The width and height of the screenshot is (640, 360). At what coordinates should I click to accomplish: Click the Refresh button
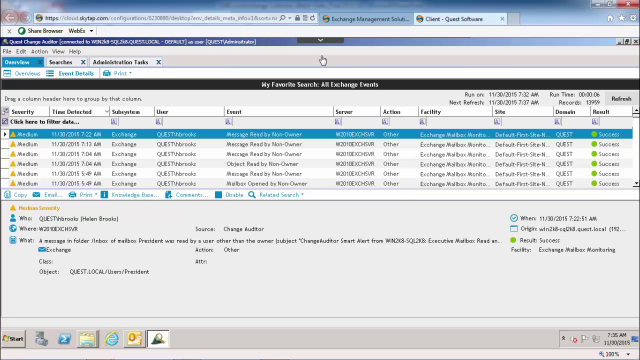(x=621, y=99)
